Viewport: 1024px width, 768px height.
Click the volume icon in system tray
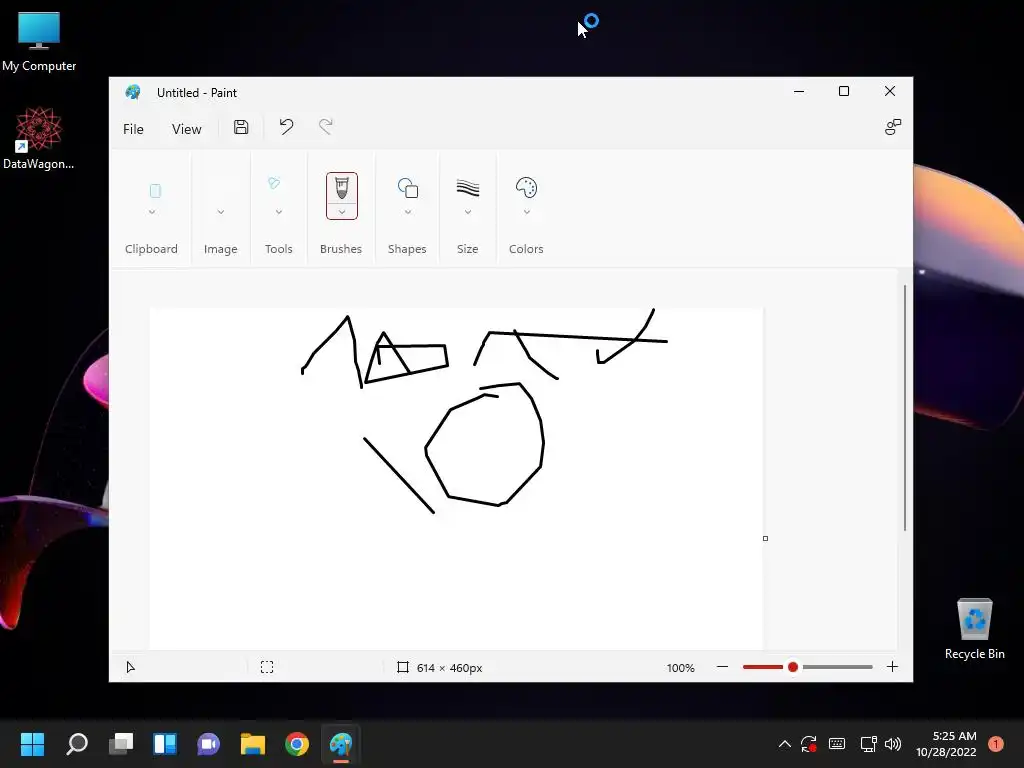click(x=893, y=744)
